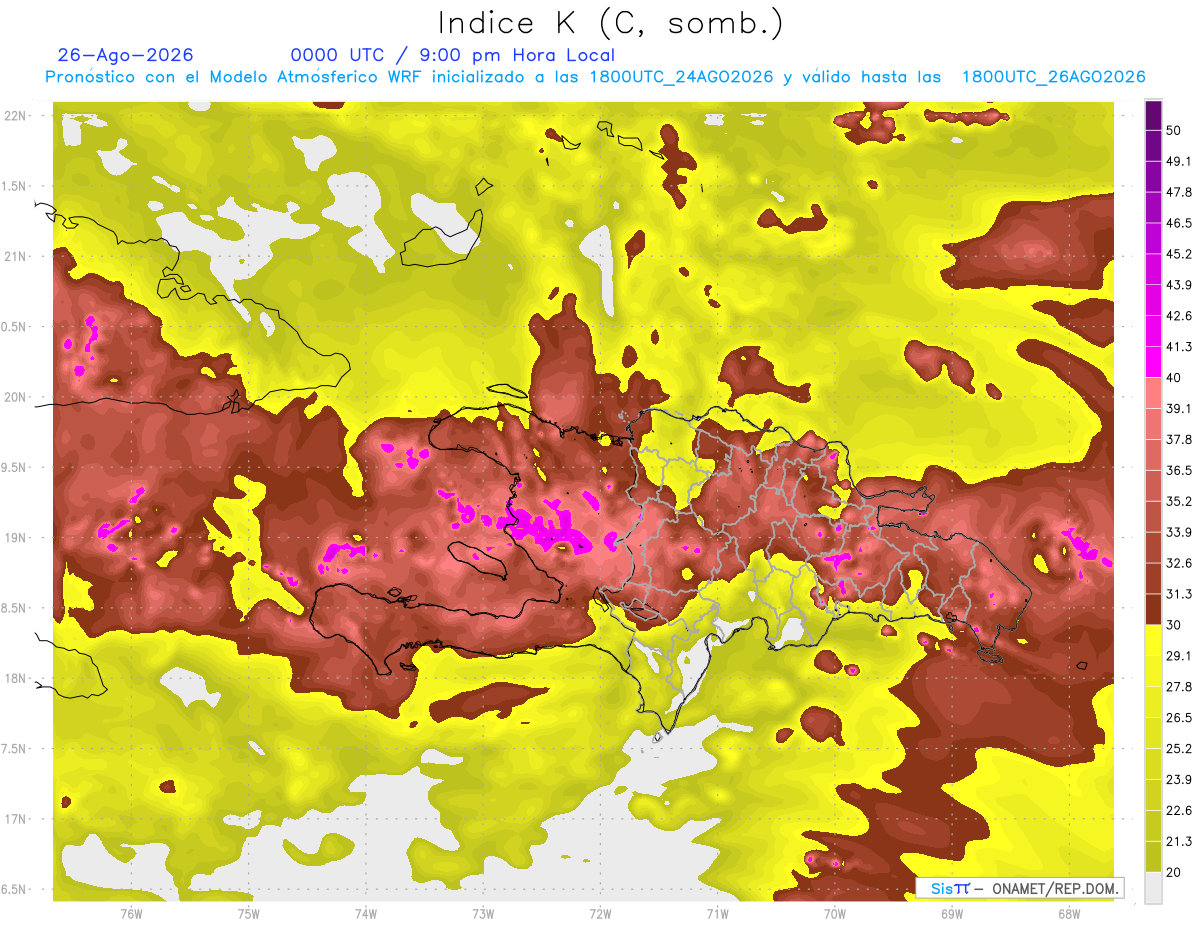Click the yellow colorbar segment between 29.1 and 30
This screenshot has height=927, width=1200.
coord(1153,640)
